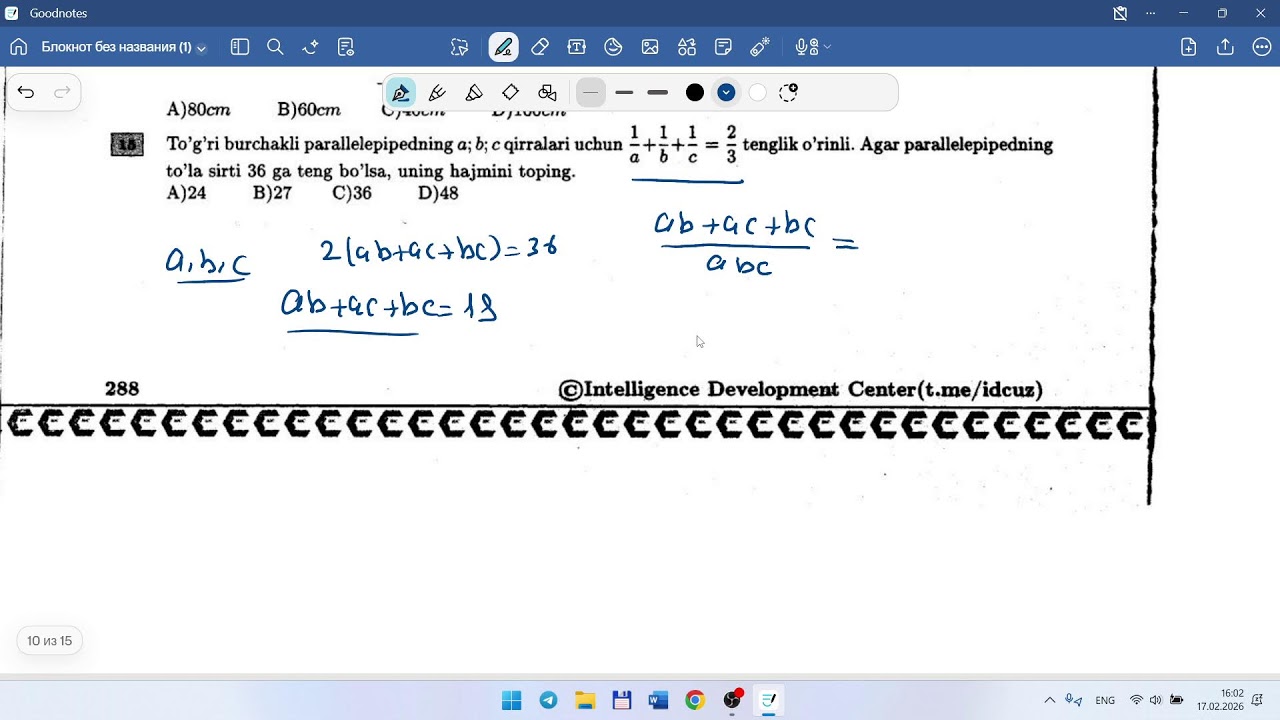Select the Eraser tool
This screenshot has height=720, width=1280.
pos(540,47)
